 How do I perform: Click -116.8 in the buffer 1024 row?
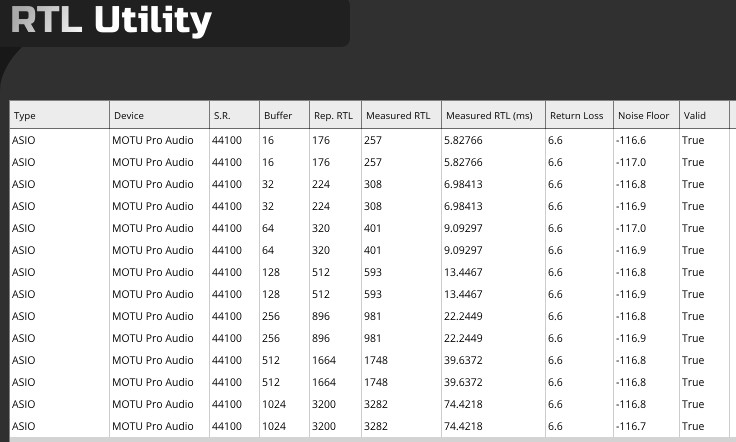(632, 404)
